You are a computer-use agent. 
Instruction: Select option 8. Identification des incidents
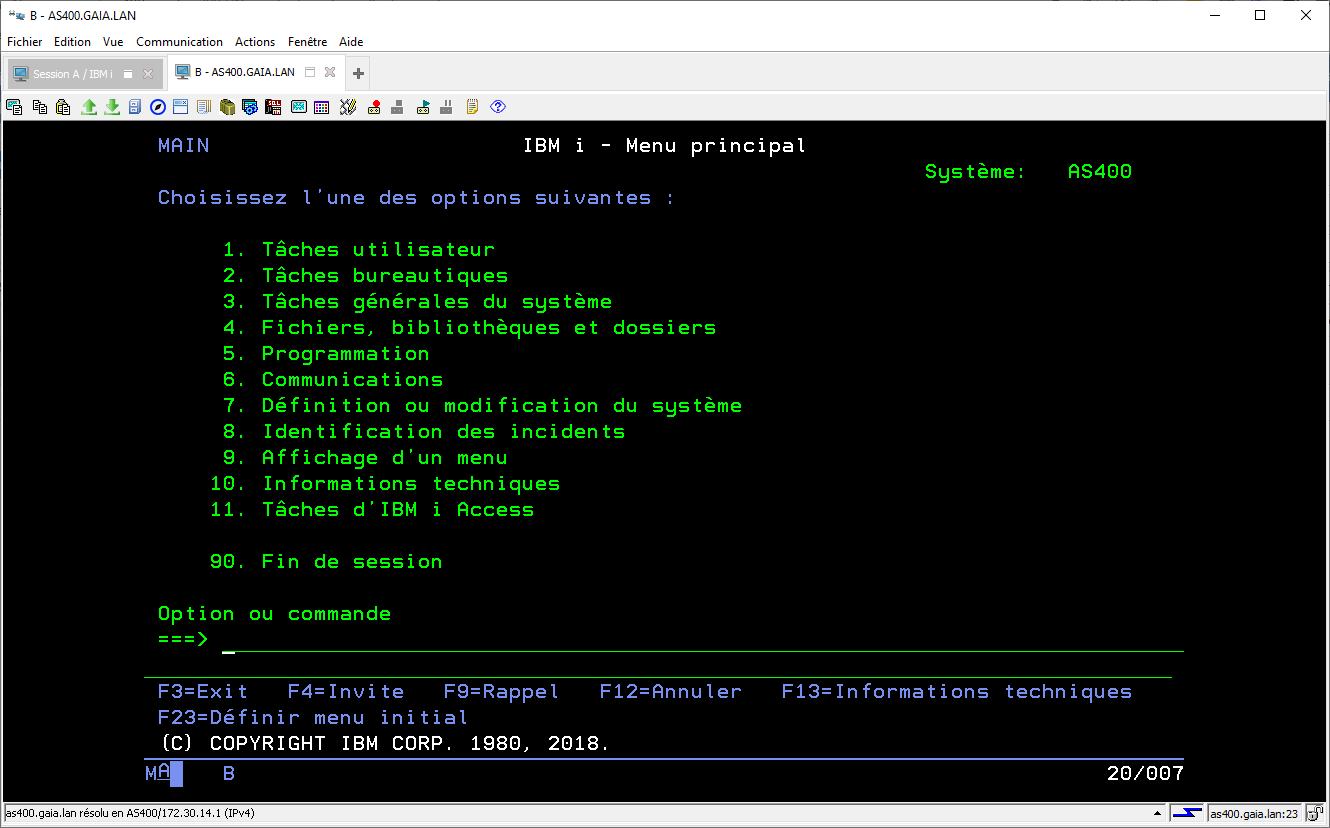click(424, 432)
